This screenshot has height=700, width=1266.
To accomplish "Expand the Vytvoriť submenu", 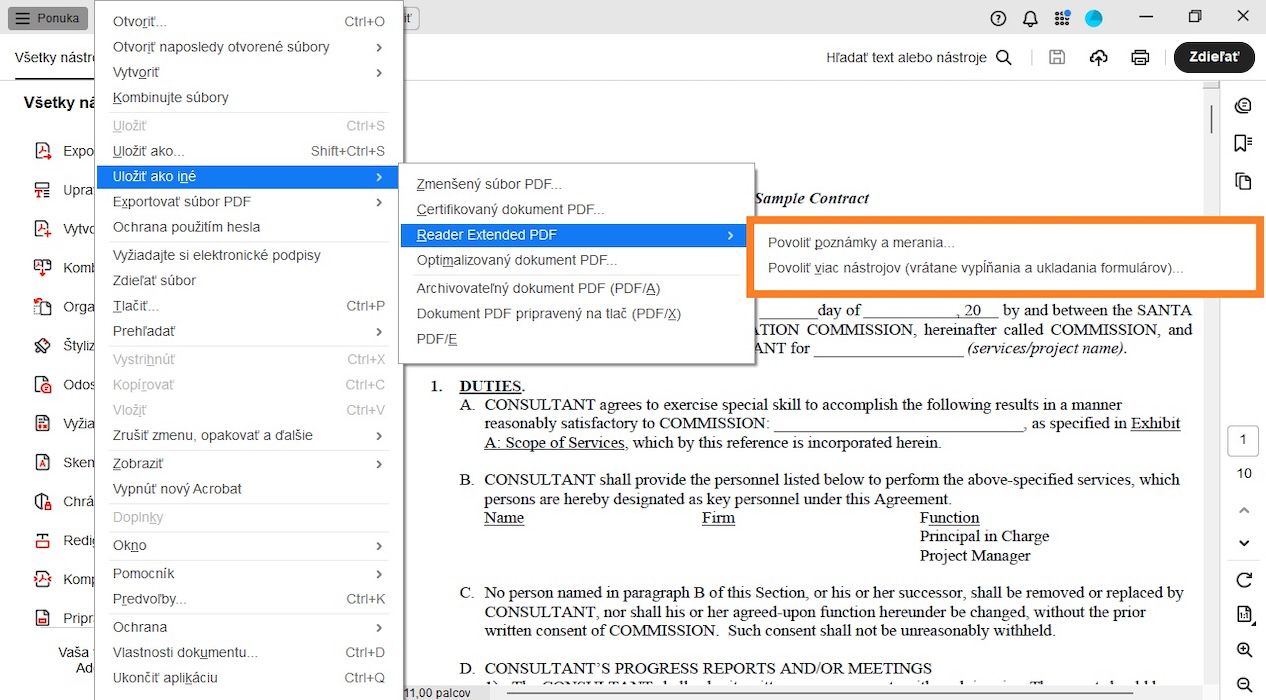I will [249, 72].
